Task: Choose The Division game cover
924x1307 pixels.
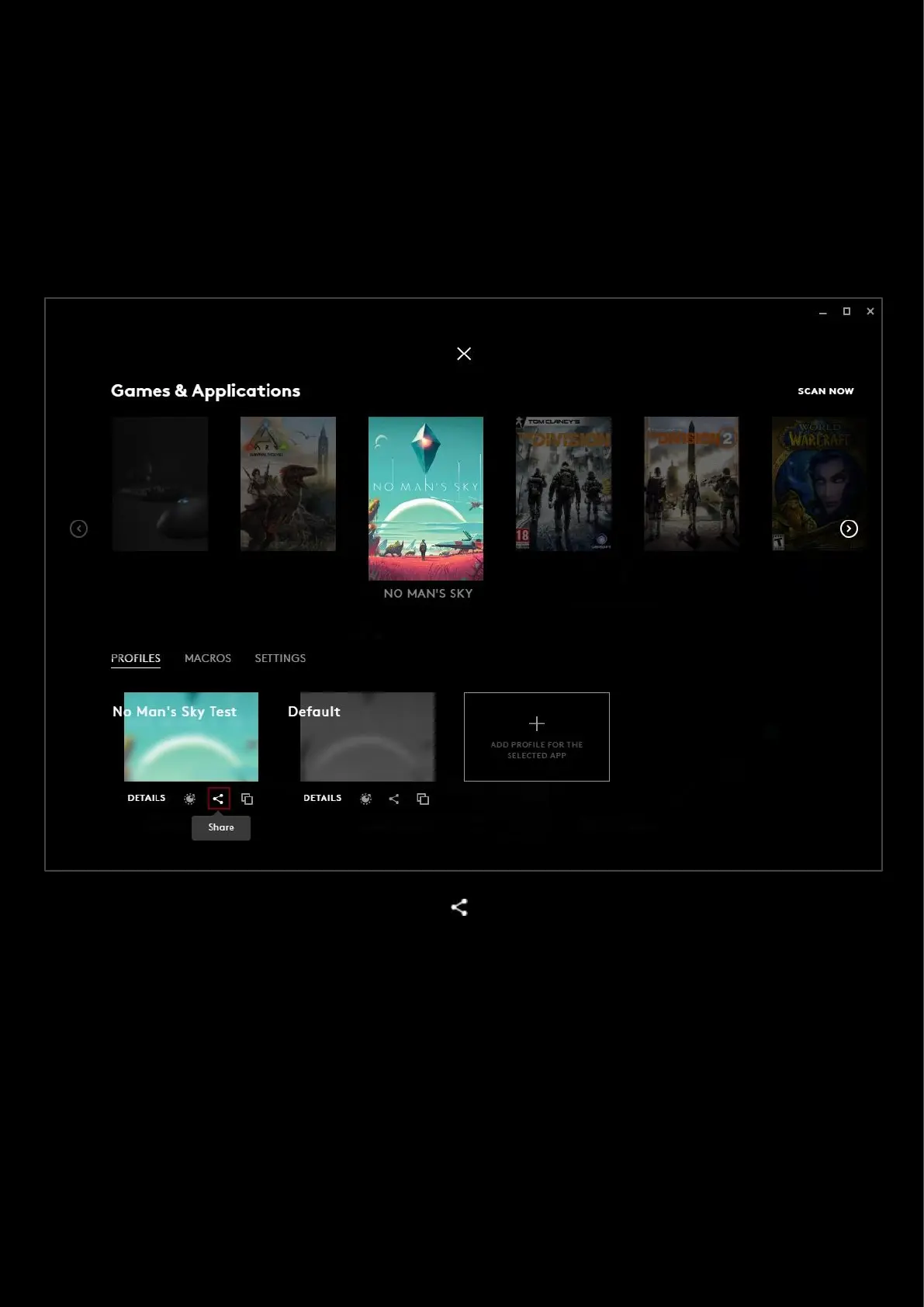Action: tap(563, 484)
